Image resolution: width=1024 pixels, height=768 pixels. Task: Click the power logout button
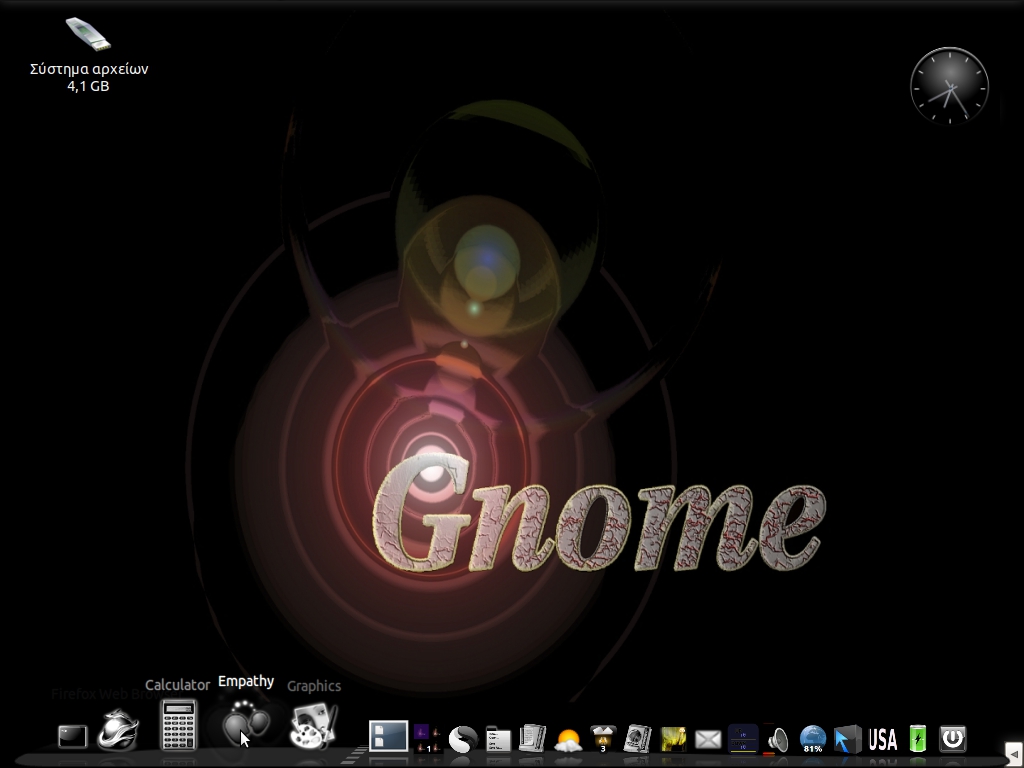pos(952,739)
